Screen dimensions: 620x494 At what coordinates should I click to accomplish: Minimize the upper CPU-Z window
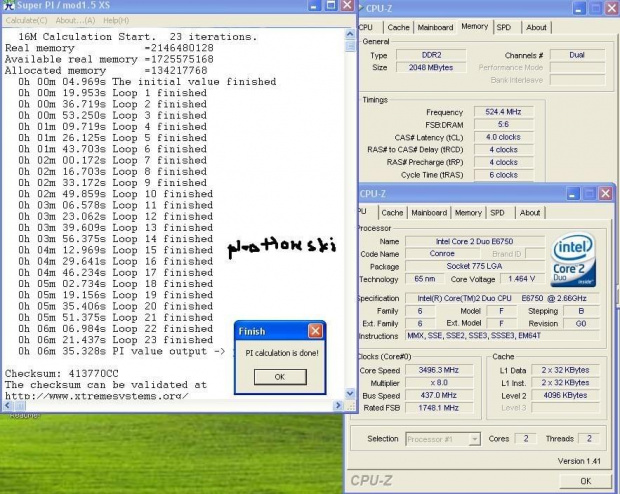pyautogui.click(x=578, y=9)
